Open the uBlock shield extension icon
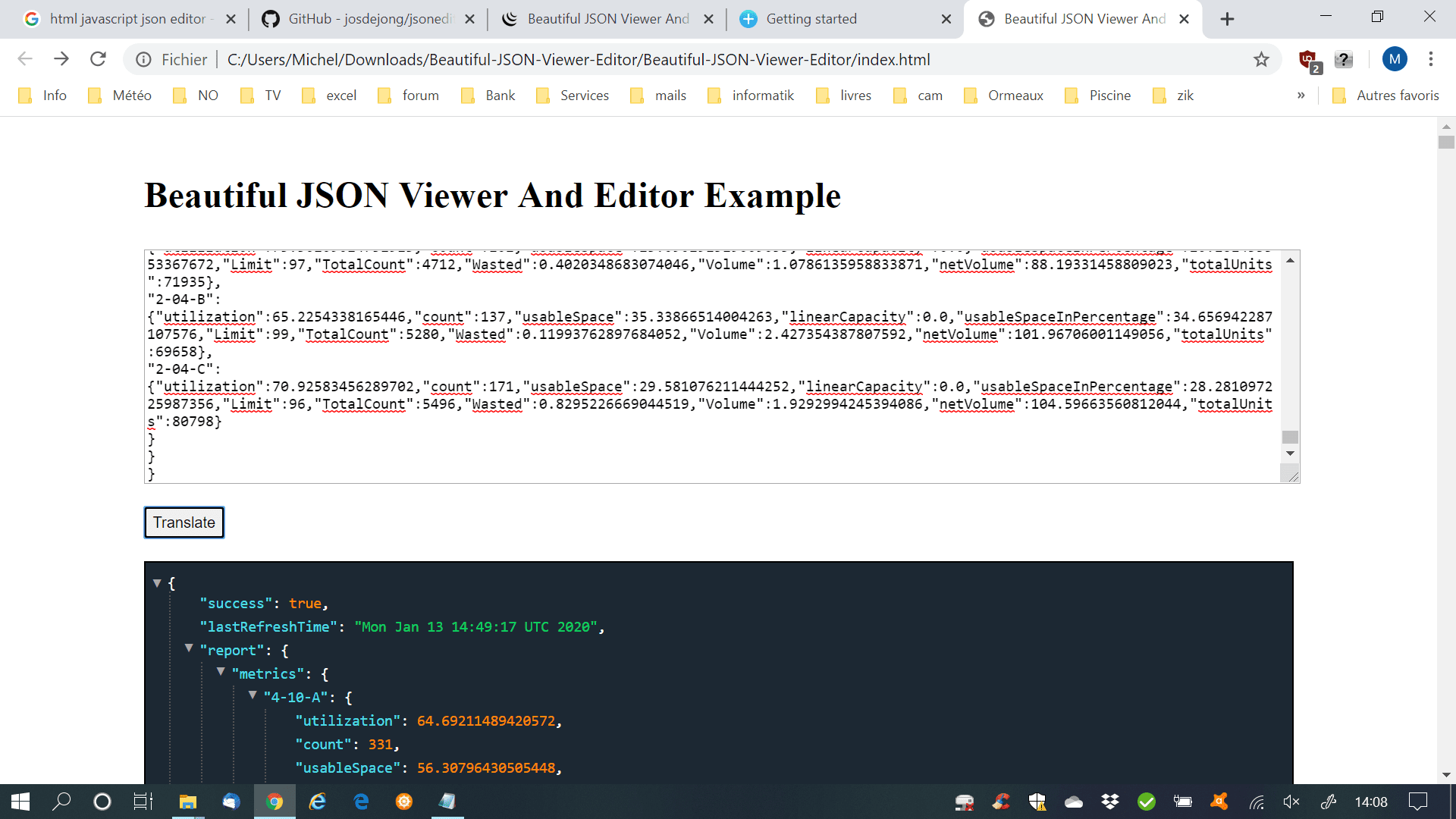1456x819 pixels. click(x=1308, y=59)
